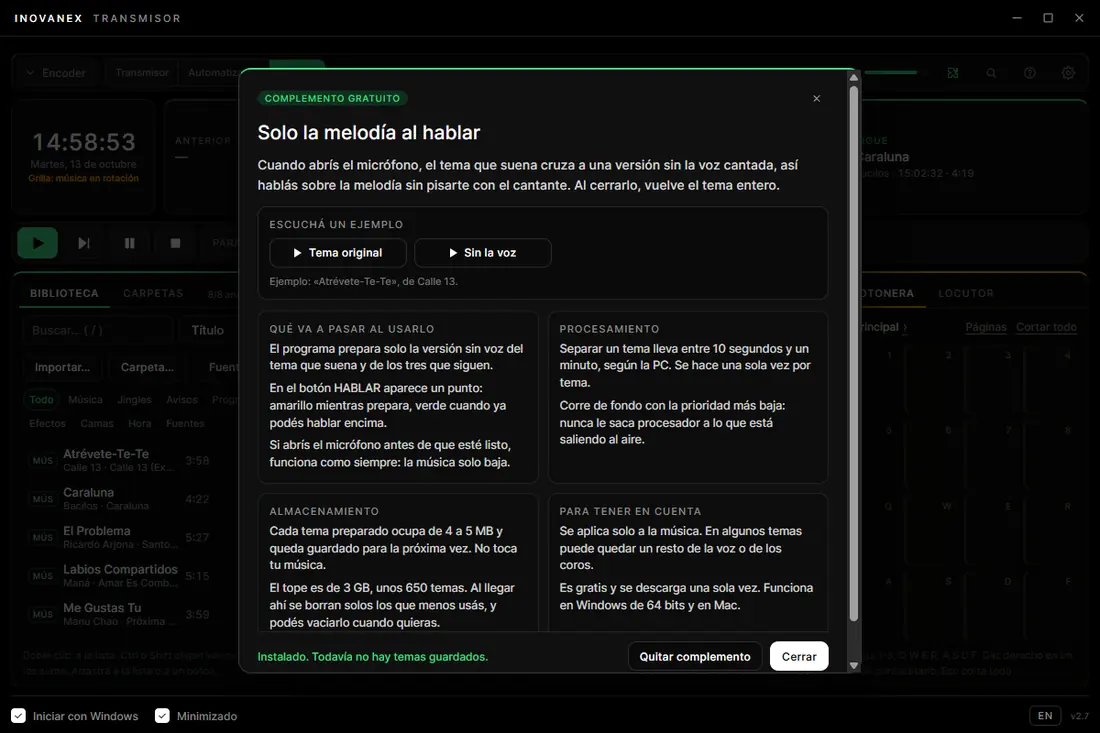Open help with the question mark icon
Image resolution: width=1100 pixels, height=733 pixels.
click(1030, 73)
